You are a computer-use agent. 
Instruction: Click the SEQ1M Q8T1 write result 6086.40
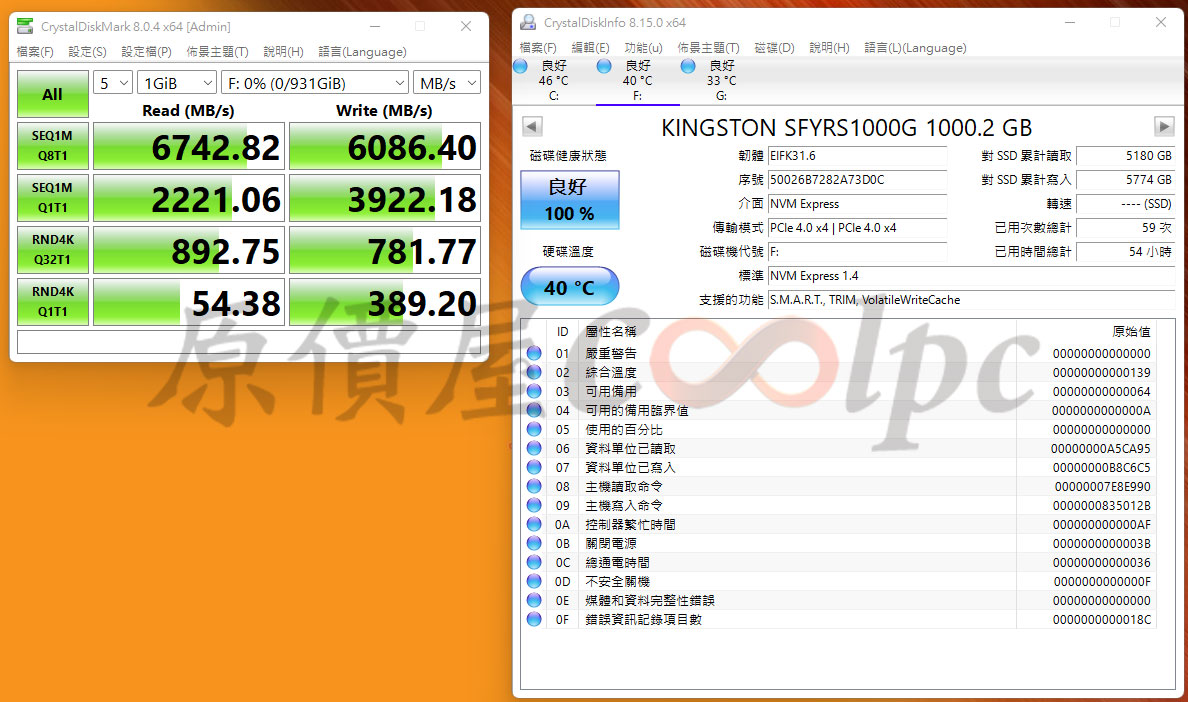click(385, 146)
